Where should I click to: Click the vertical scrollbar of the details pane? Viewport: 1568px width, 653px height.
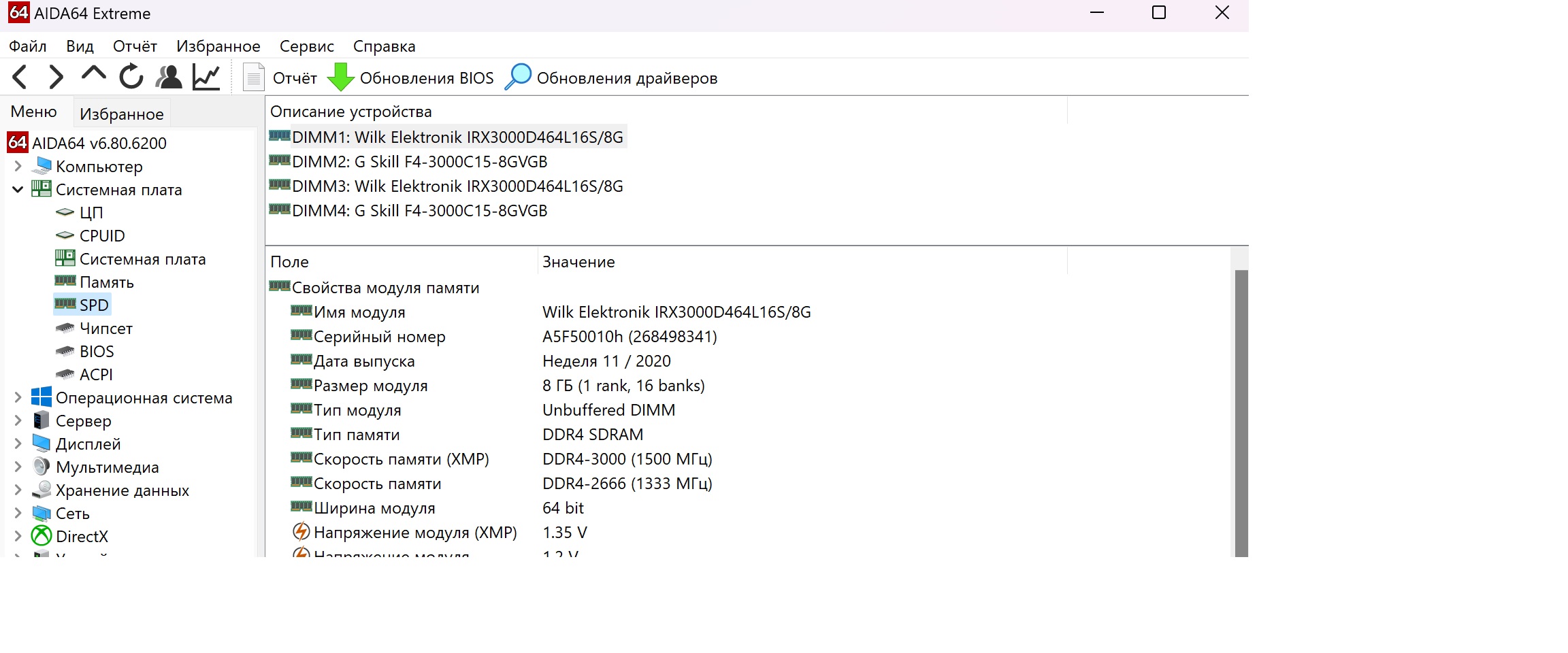[x=1241, y=412]
